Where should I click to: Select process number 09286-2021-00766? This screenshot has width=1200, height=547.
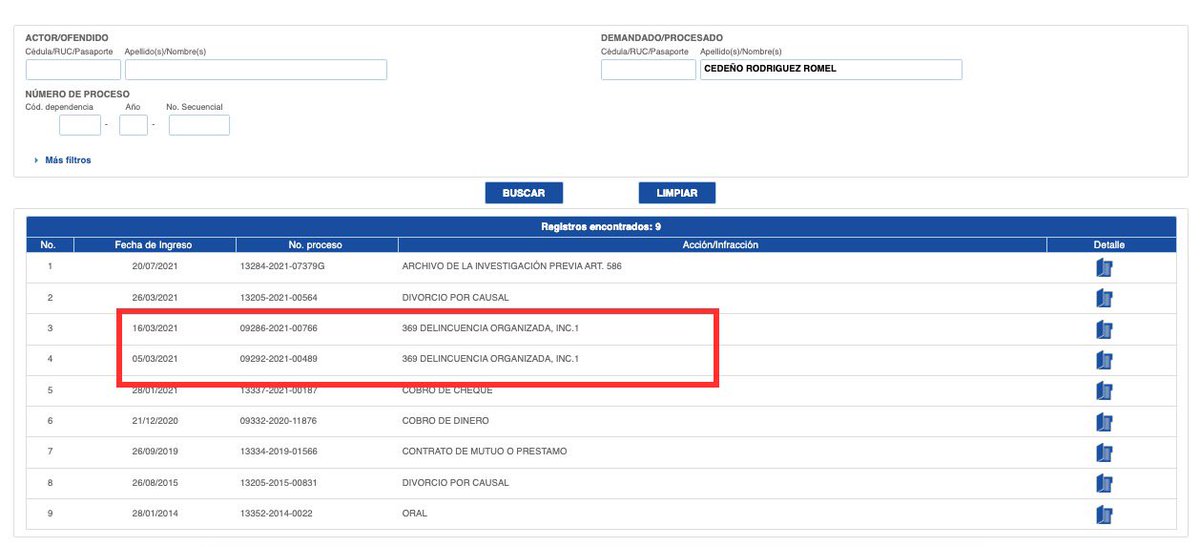(279, 329)
